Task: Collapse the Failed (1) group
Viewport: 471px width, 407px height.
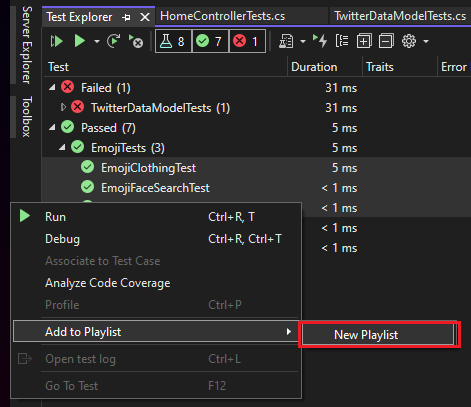Action: 52,88
